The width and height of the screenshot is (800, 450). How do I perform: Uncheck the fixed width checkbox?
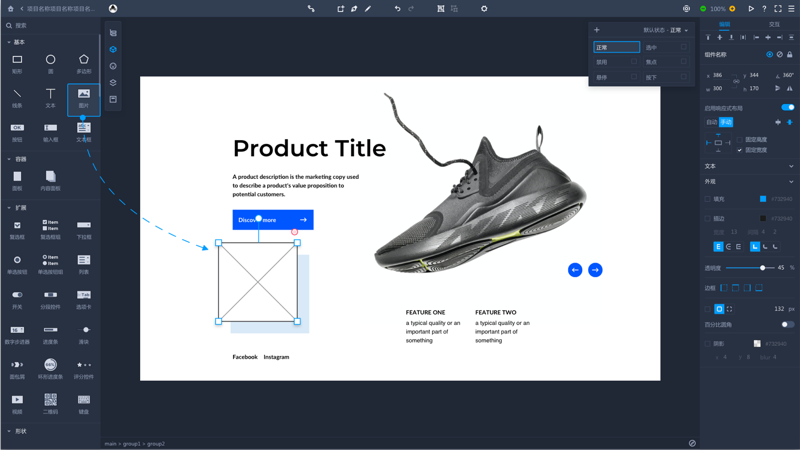739,150
